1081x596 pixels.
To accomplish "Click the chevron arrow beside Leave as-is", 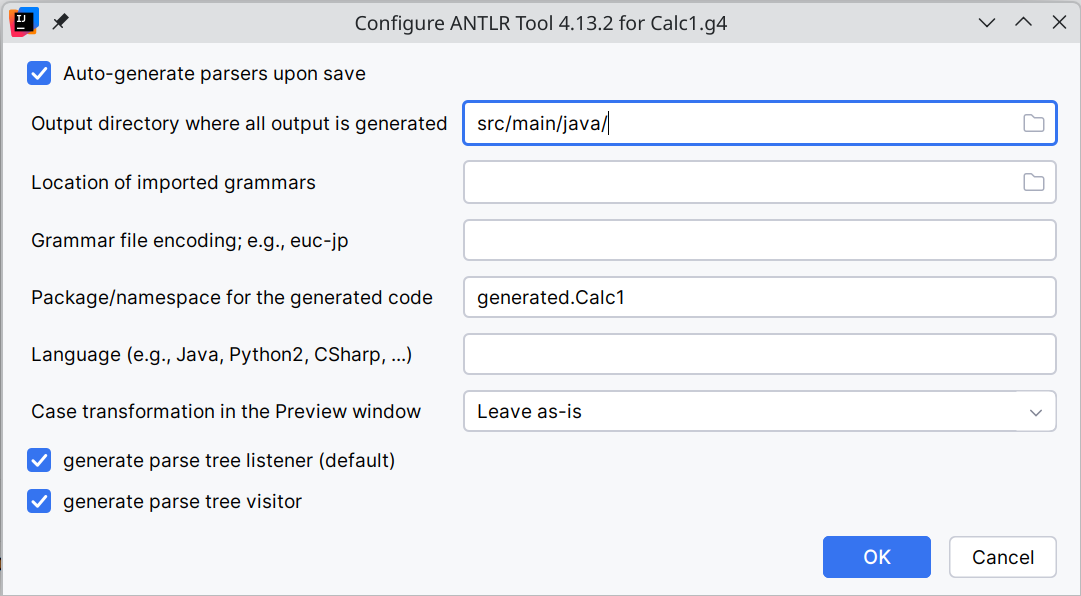I will coord(1036,412).
